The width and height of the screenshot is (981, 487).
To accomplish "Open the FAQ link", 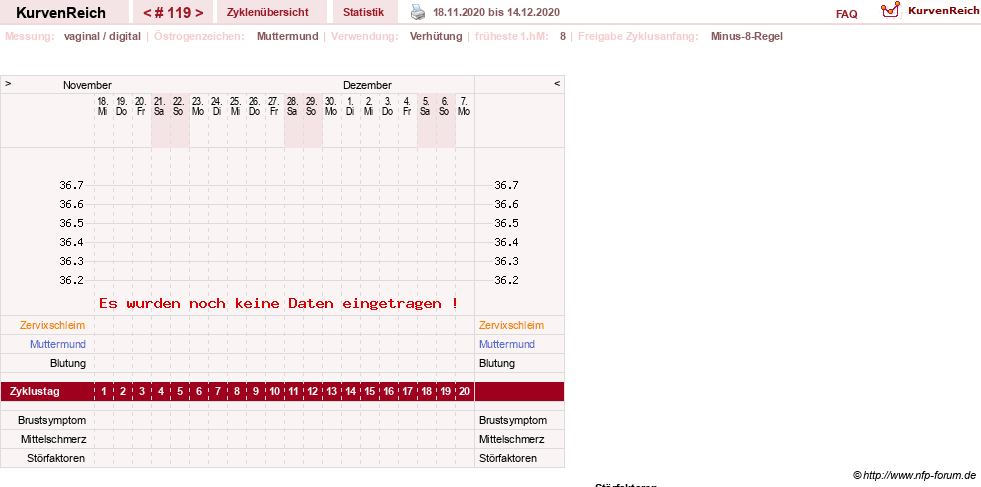I will pyautogui.click(x=846, y=14).
